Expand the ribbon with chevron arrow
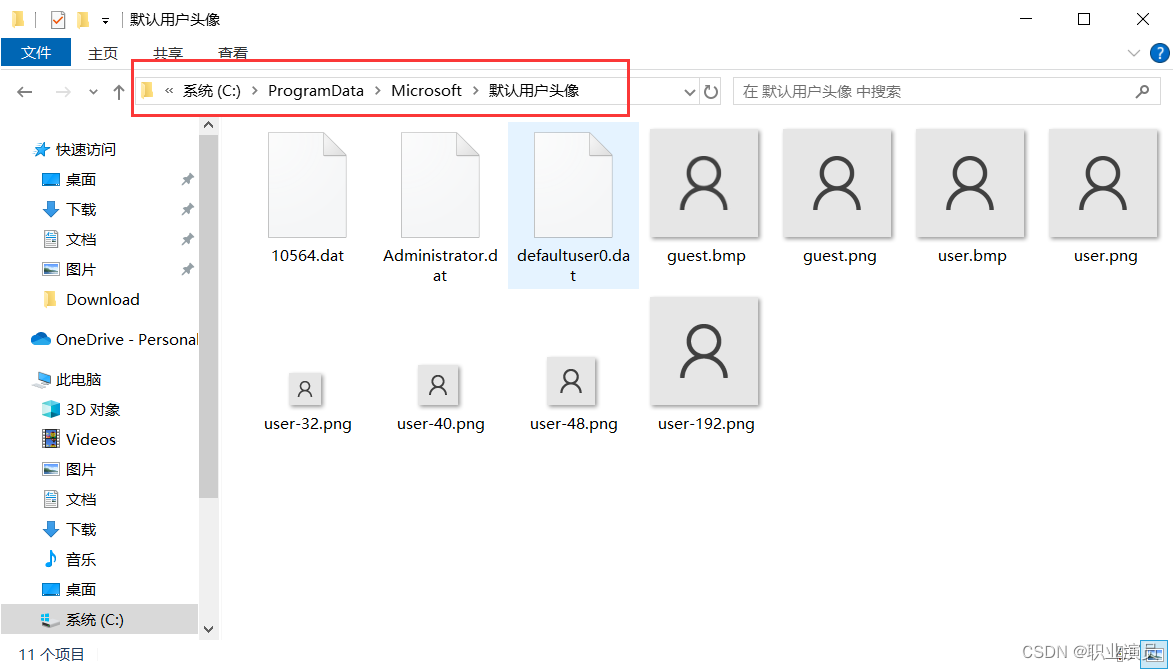This screenshot has width=1174, height=670. point(1134,53)
